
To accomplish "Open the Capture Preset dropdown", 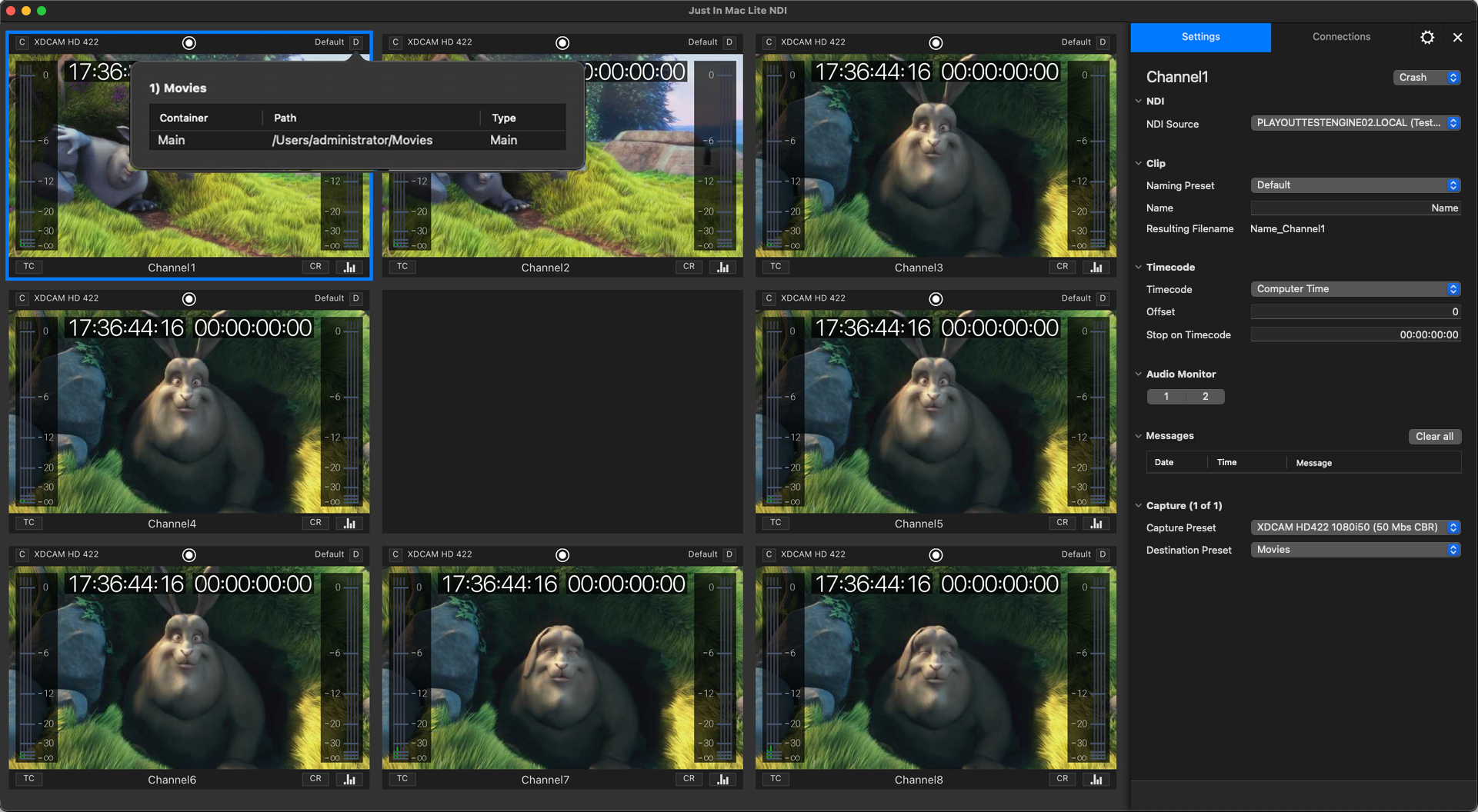I will [x=1356, y=527].
